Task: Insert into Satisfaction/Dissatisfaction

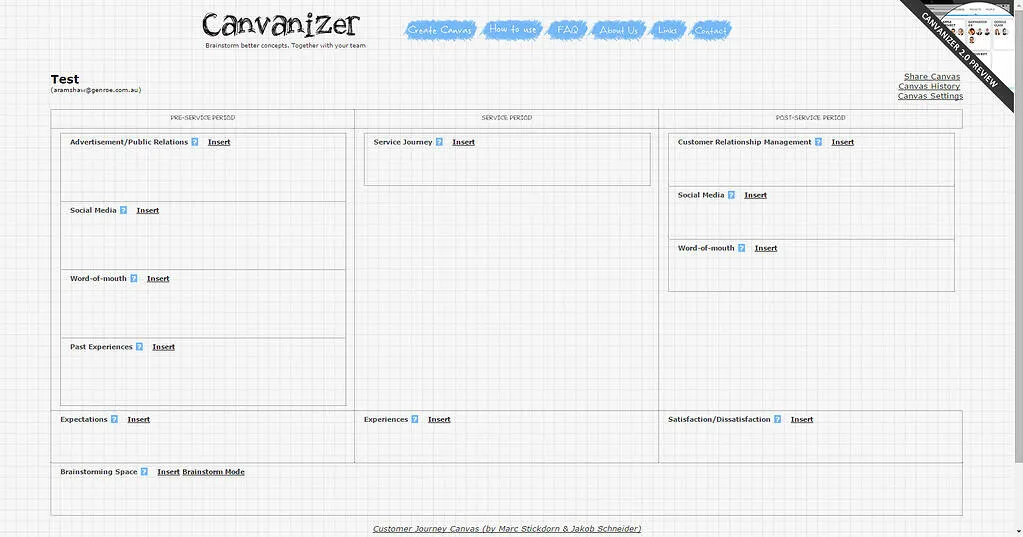Action: [802, 420]
